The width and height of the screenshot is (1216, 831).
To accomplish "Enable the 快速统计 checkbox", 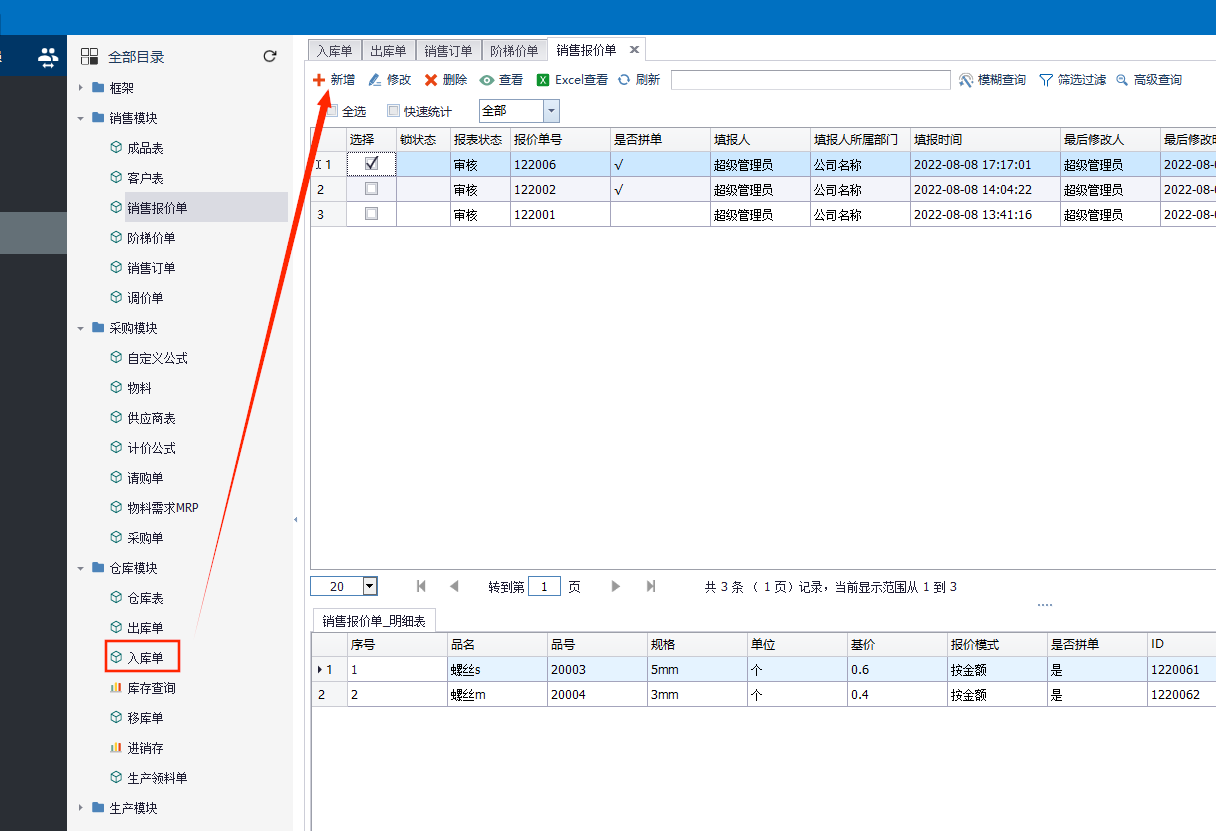I will coord(393,111).
